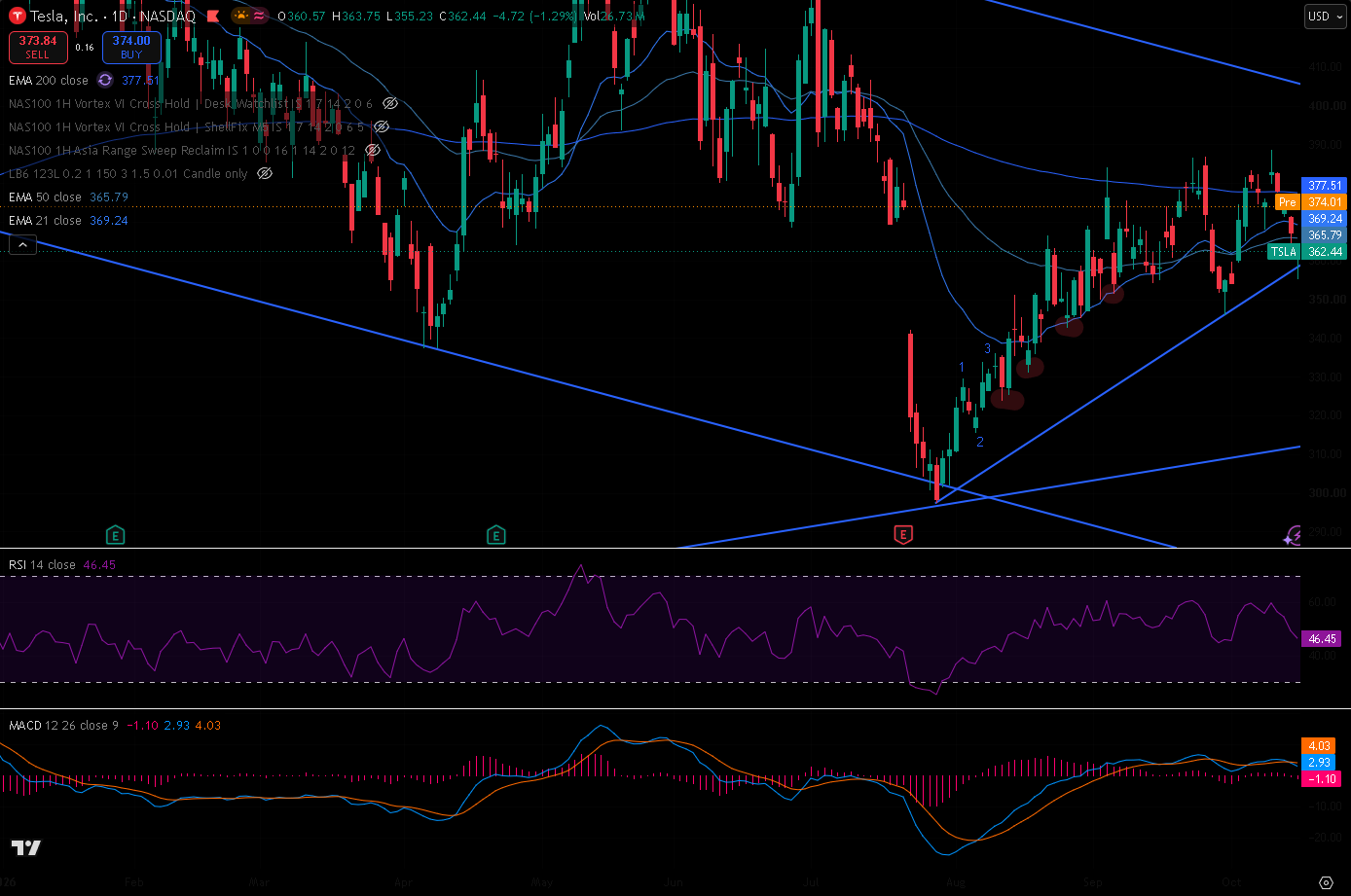The height and width of the screenshot is (896, 1351).
Task: Click the blue 2.93 MACD axis label
Action: click(1318, 763)
